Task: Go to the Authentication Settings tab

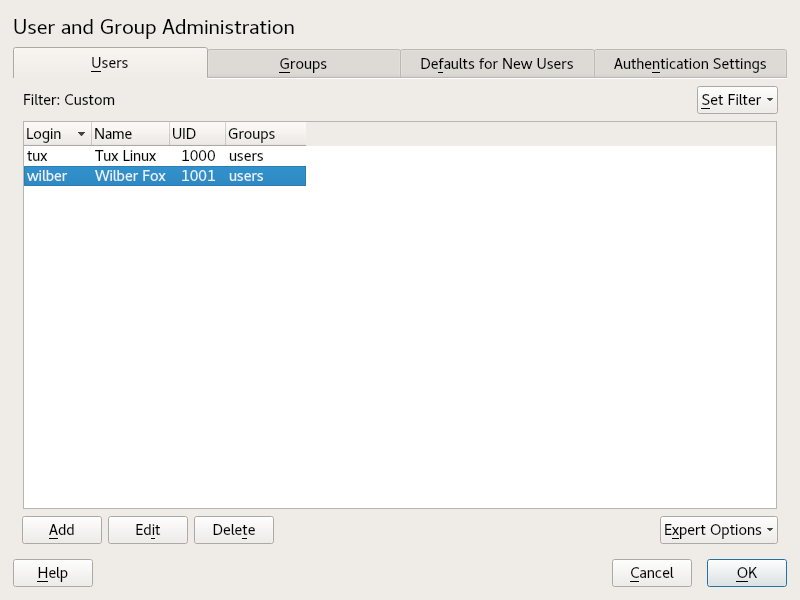Action: pyautogui.click(x=689, y=64)
